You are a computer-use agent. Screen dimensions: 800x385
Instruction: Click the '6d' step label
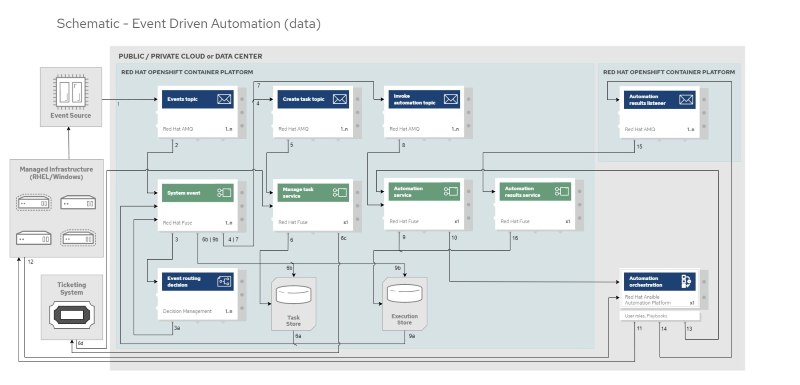coord(80,344)
